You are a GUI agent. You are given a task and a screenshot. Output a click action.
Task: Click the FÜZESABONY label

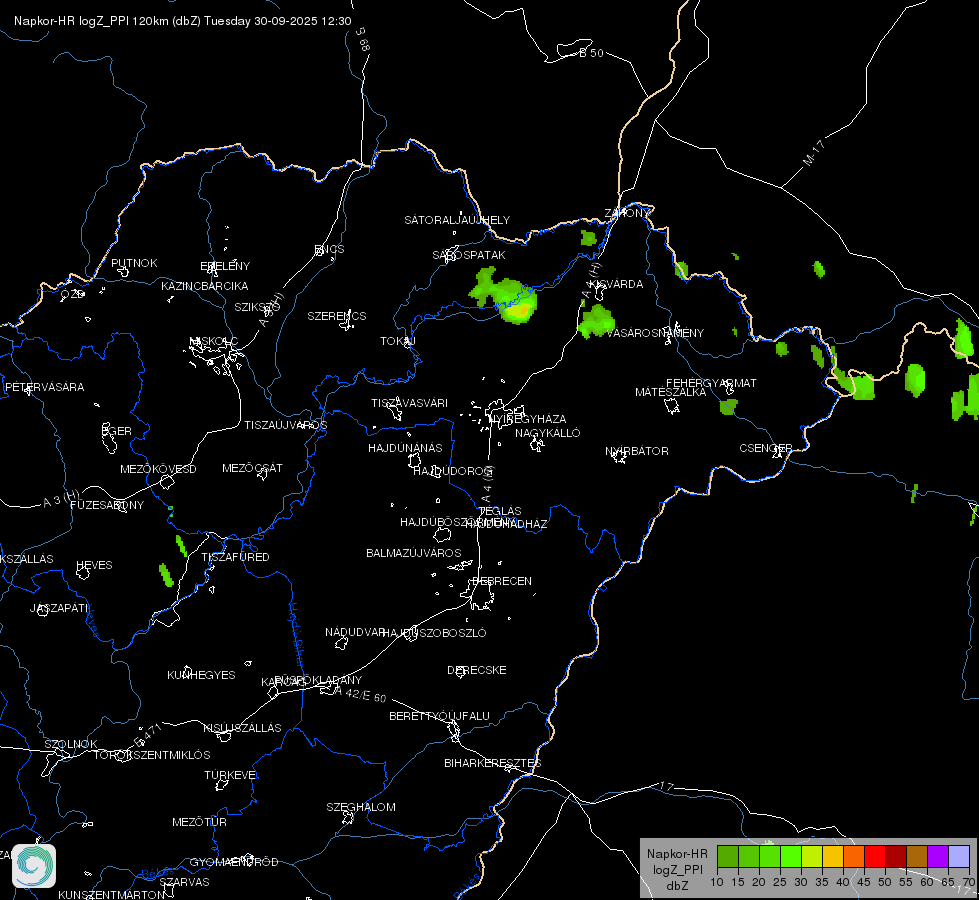click(x=107, y=505)
